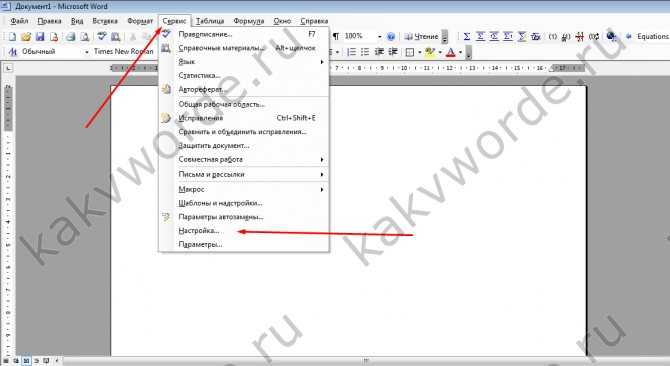Toggle the paragraph marks ¶ button
Viewport: 670px width, 366px height.
[x=336, y=36]
